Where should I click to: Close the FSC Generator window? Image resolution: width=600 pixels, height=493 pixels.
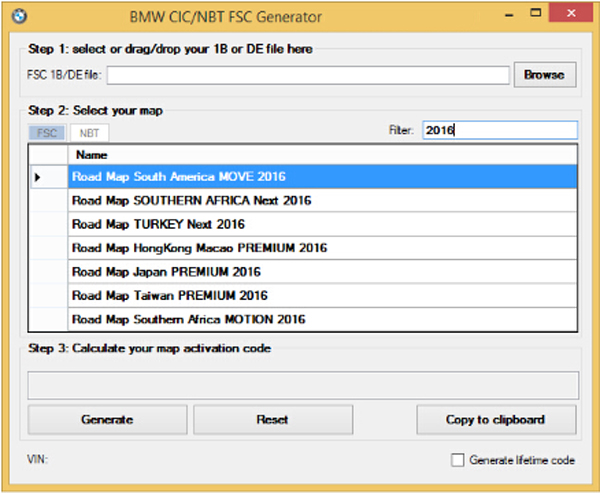click(571, 13)
